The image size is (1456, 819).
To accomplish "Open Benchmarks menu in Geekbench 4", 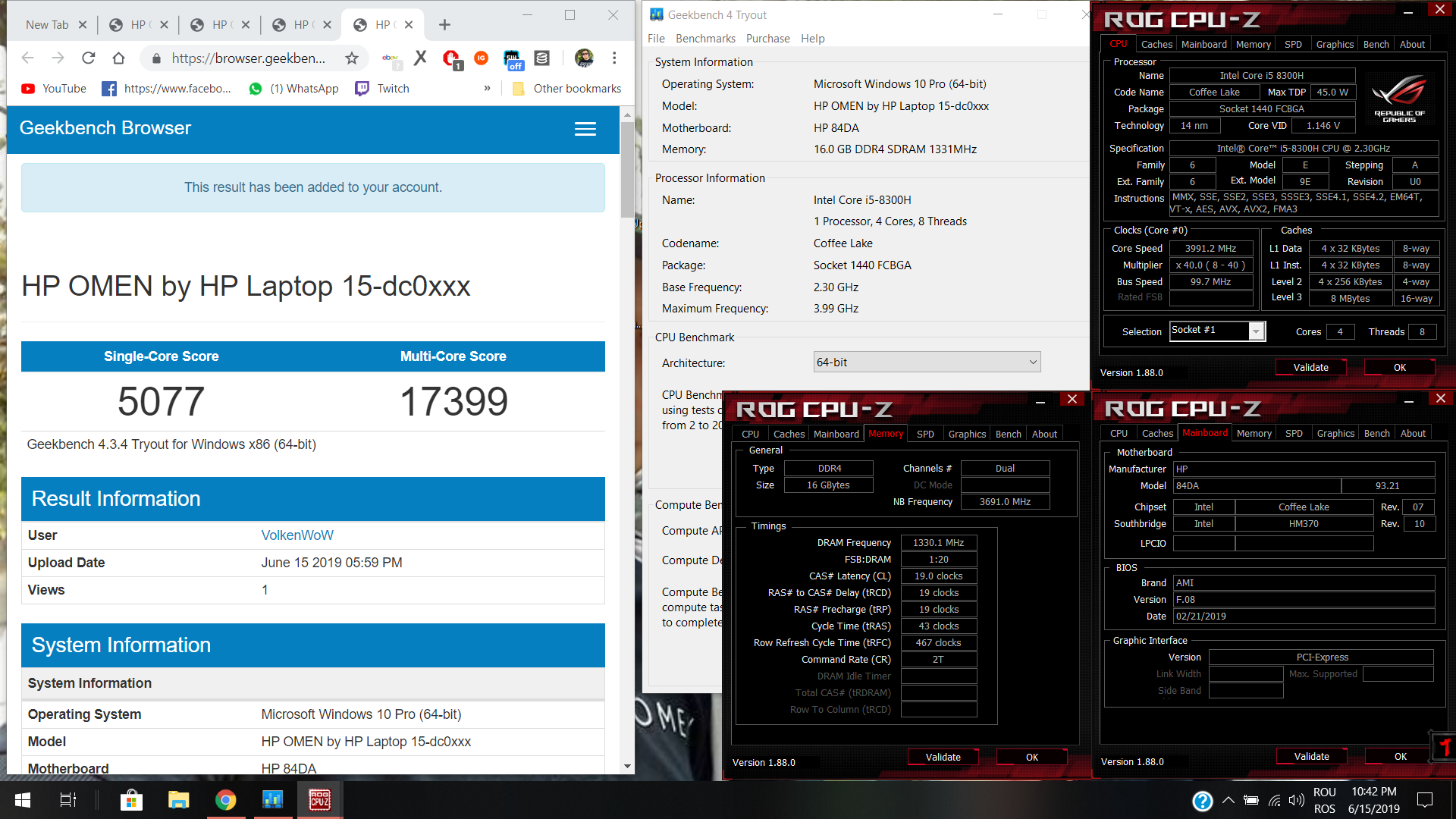I will [x=705, y=39].
